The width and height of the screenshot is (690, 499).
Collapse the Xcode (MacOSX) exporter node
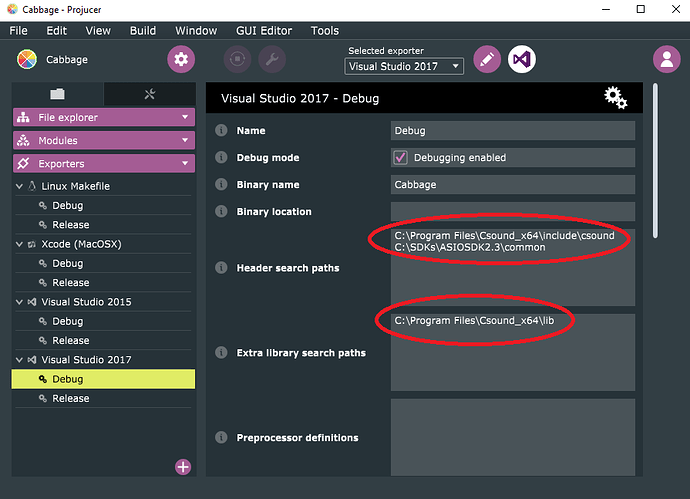[19, 244]
